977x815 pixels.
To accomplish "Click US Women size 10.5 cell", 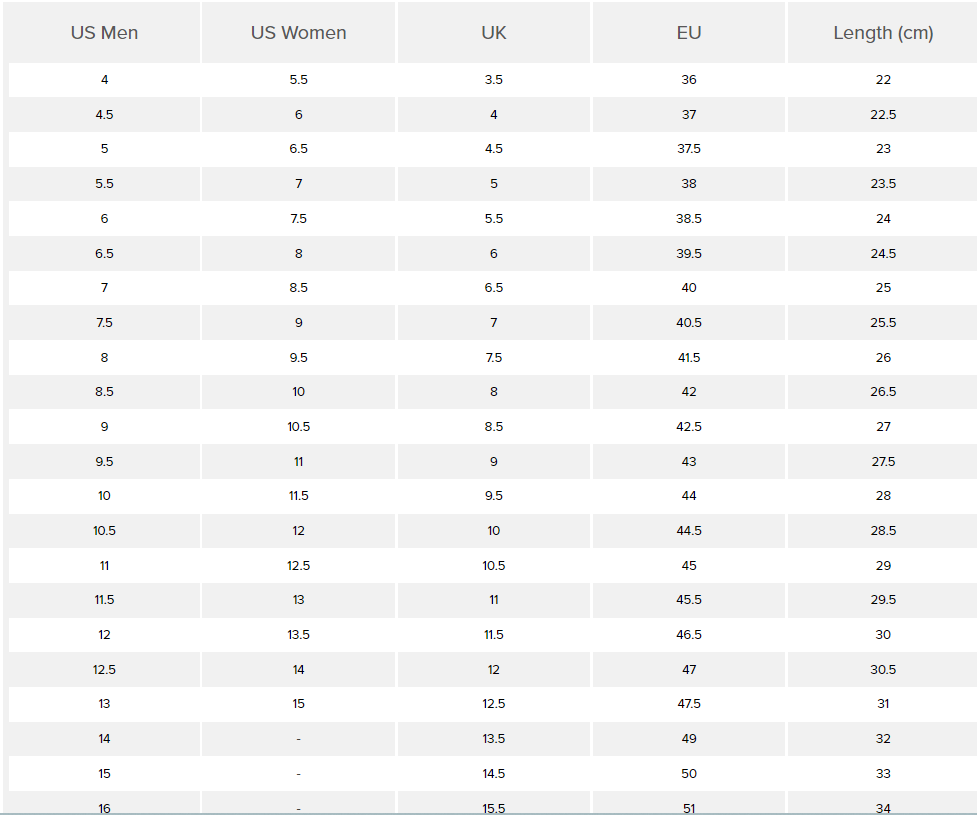I will pos(298,427).
